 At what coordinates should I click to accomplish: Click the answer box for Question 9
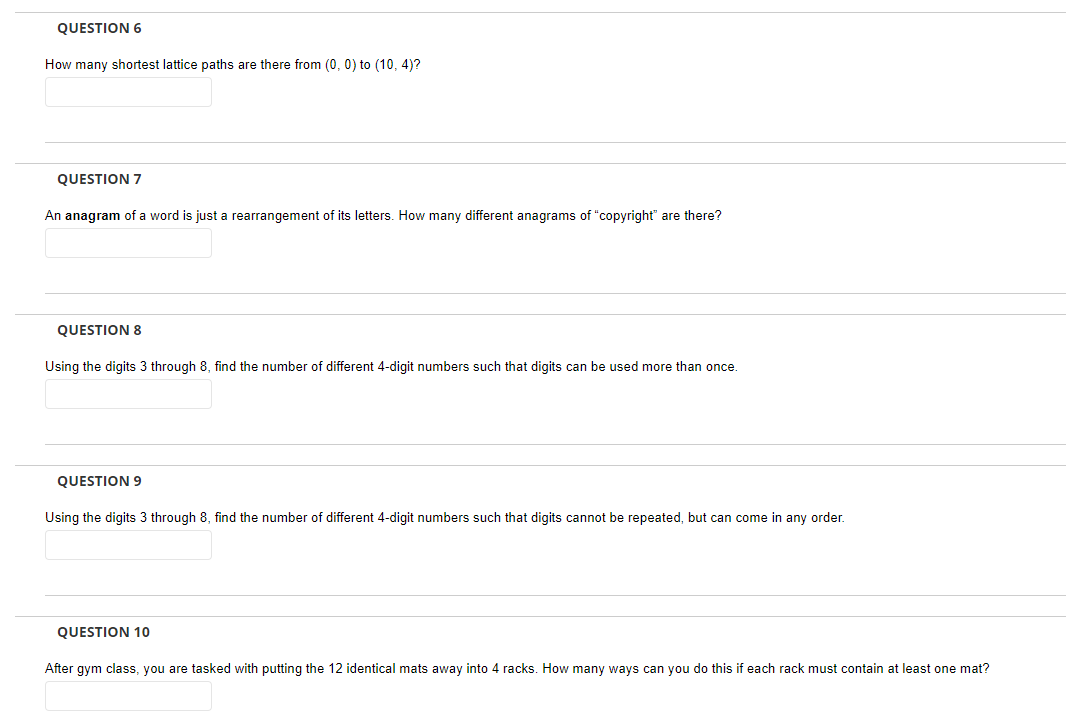pyautogui.click(x=128, y=545)
